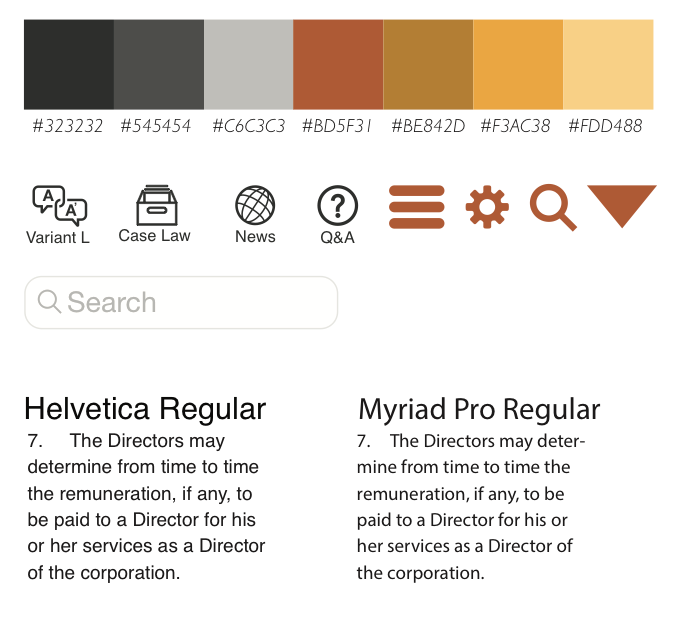The height and width of the screenshot is (622, 685).
Task: Open the Variant L translation icon
Action: click(x=60, y=205)
